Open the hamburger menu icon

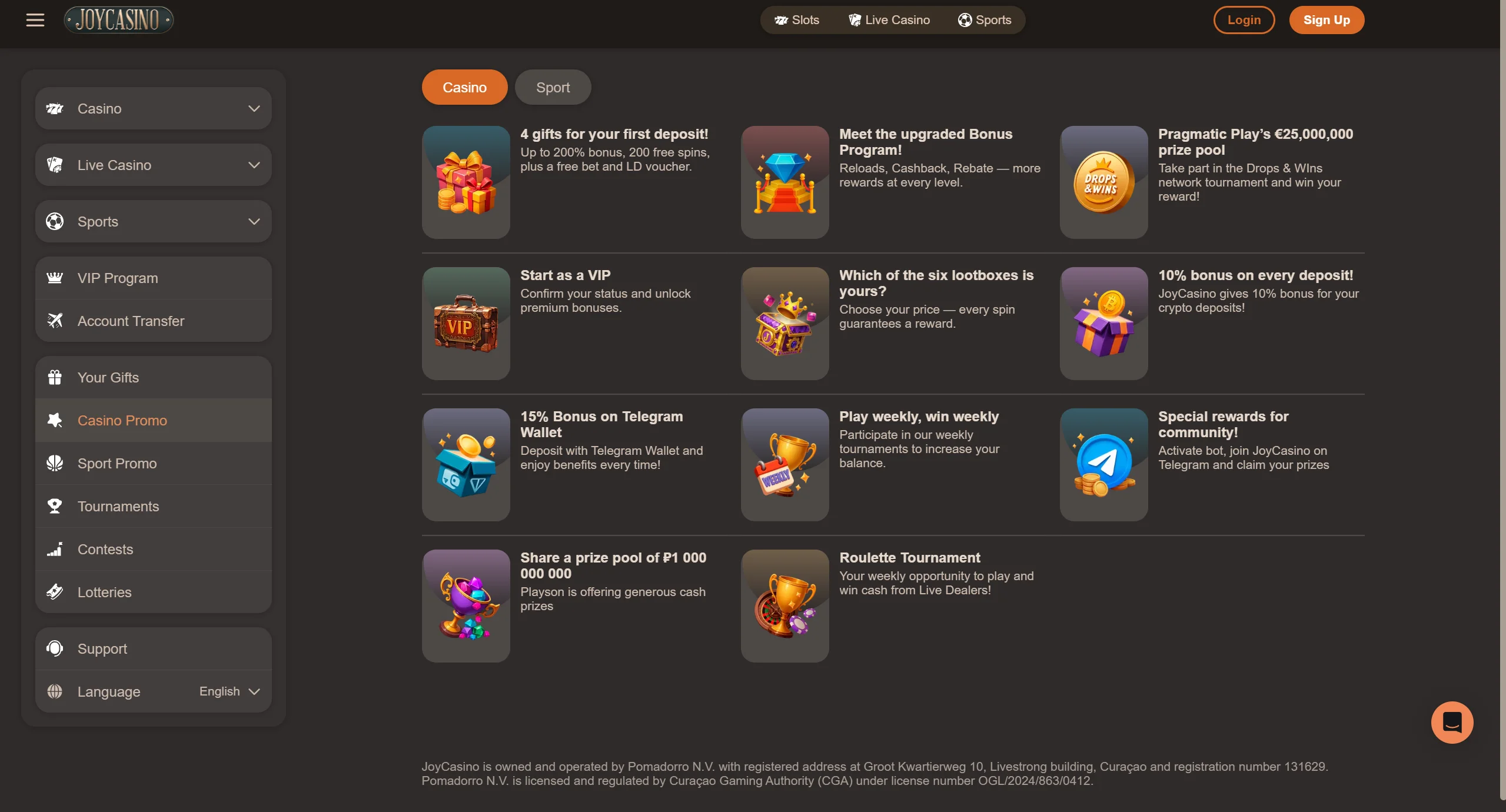35,20
